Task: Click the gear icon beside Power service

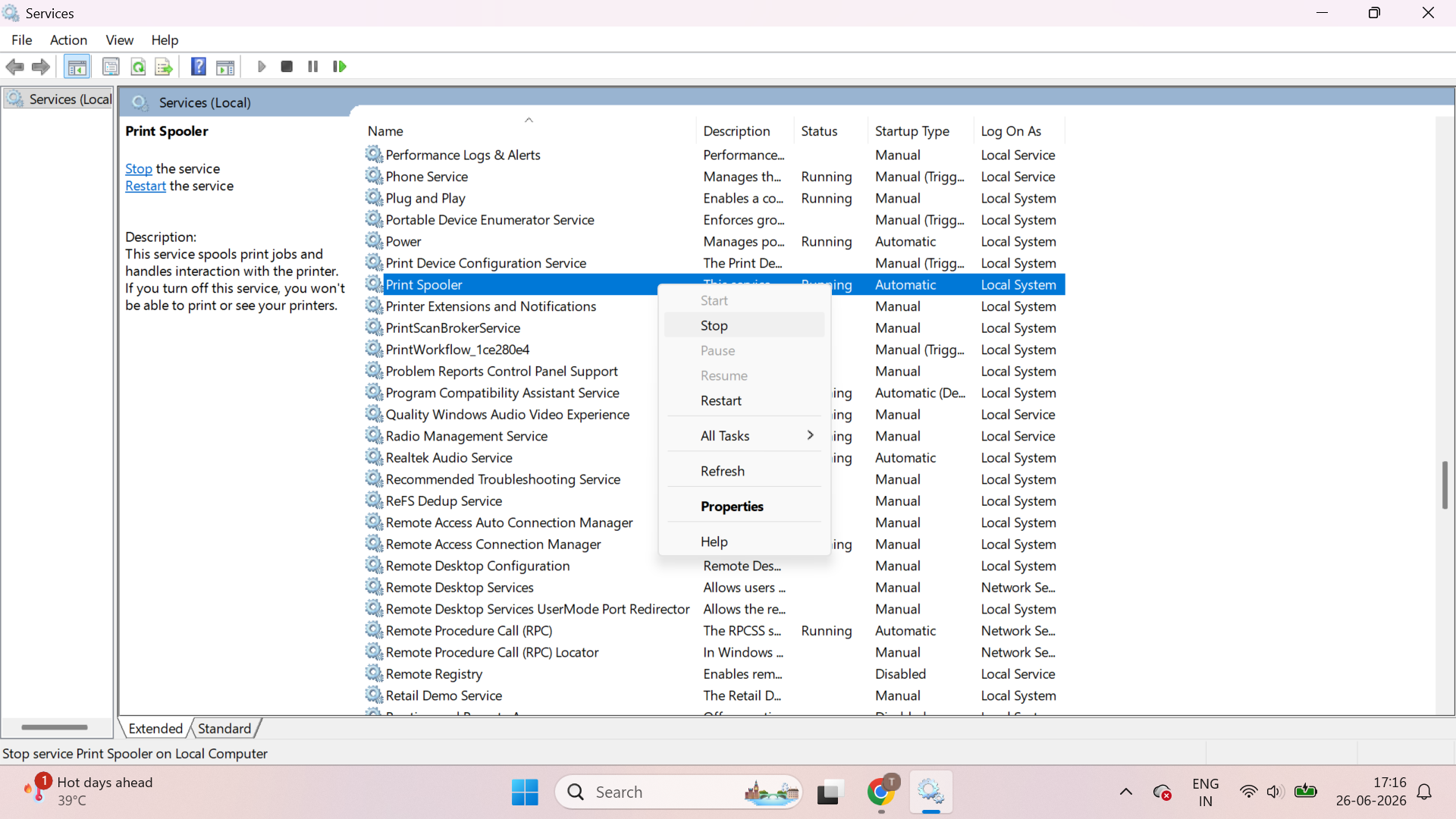Action: coord(374,241)
